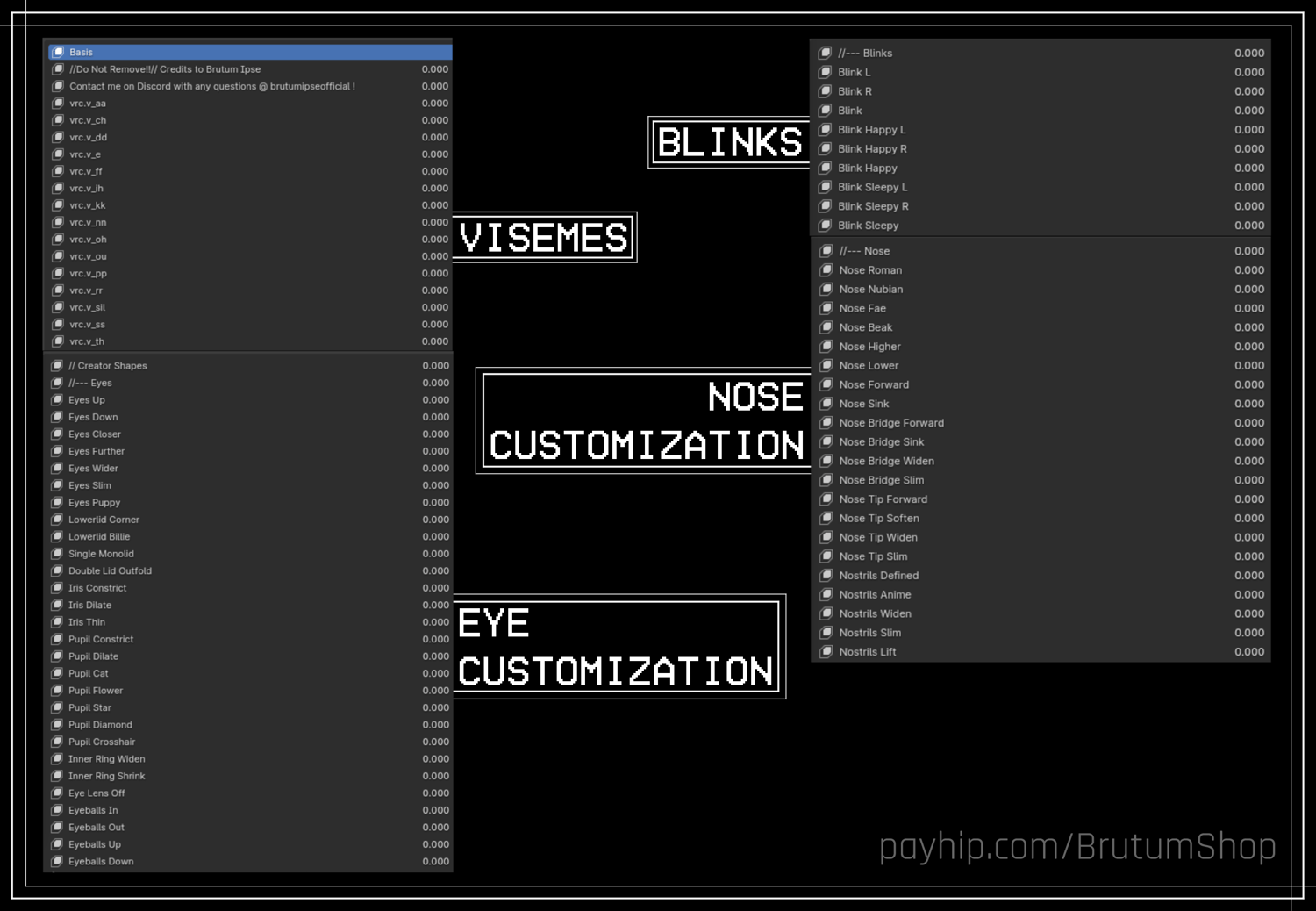
Task: Click the icon next to Nostrils Anime
Action: (x=826, y=594)
